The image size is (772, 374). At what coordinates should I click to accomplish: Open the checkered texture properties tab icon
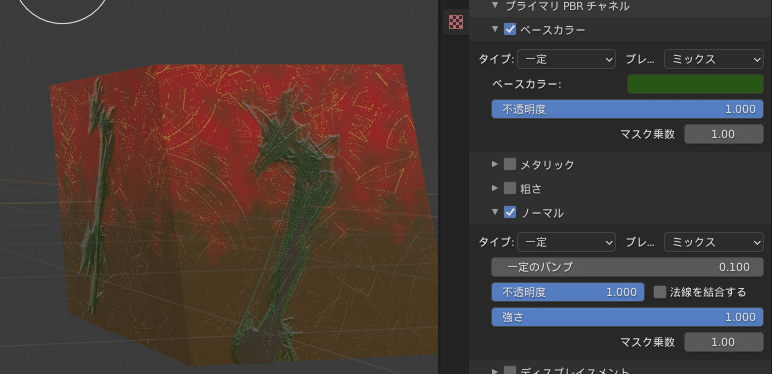[456, 22]
